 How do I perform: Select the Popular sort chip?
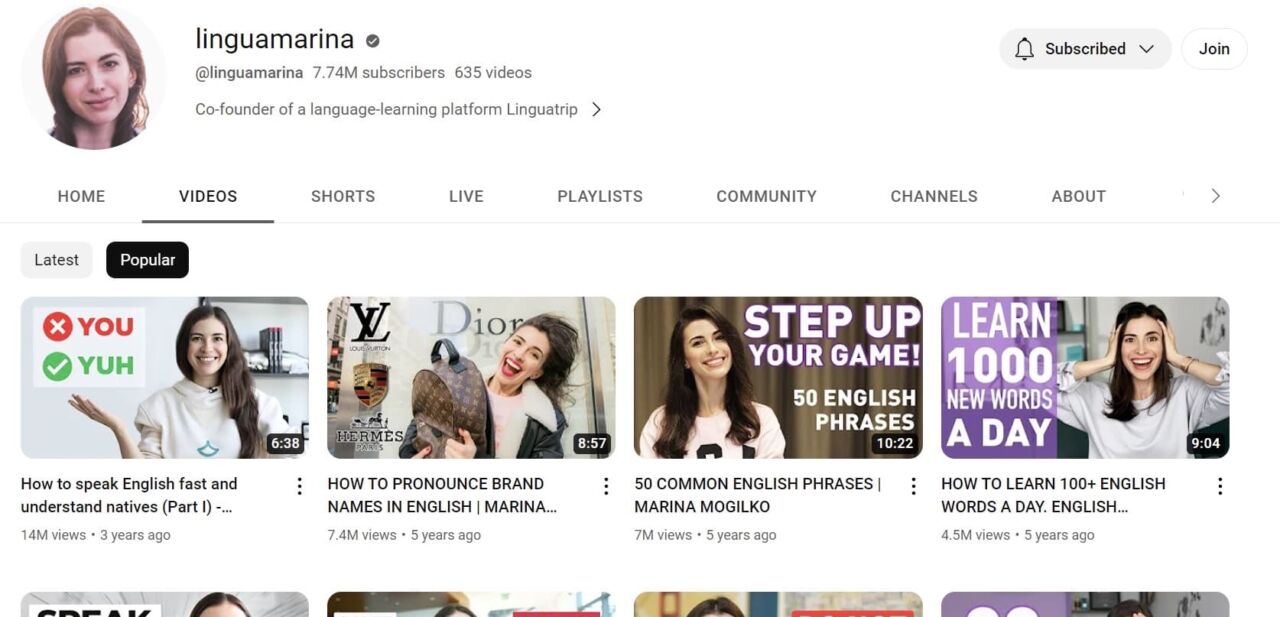[x=147, y=260]
